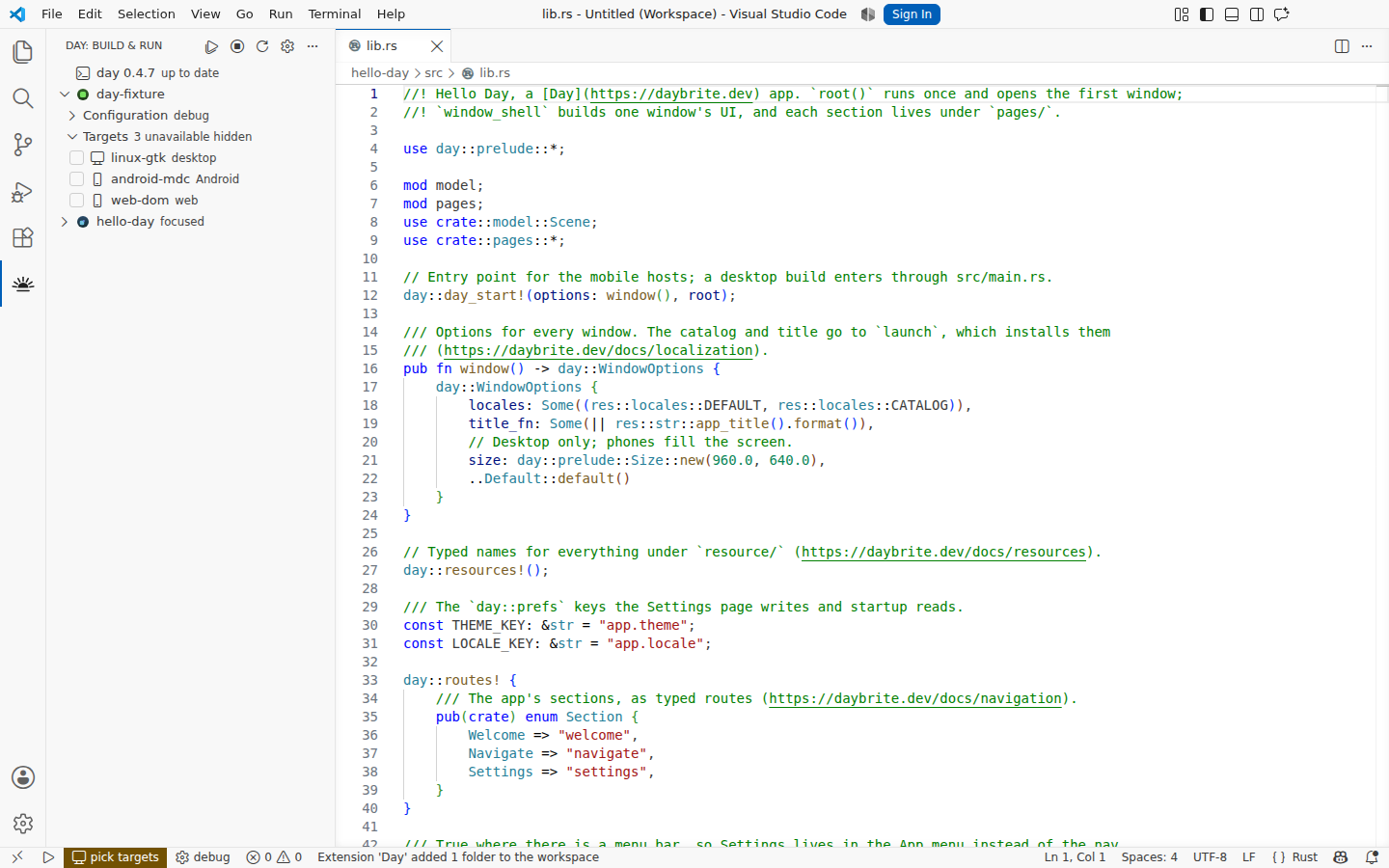Image resolution: width=1389 pixels, height=868 pixels.
Task: Click the VS Code logo icon
Action: [x=17, y=14]
